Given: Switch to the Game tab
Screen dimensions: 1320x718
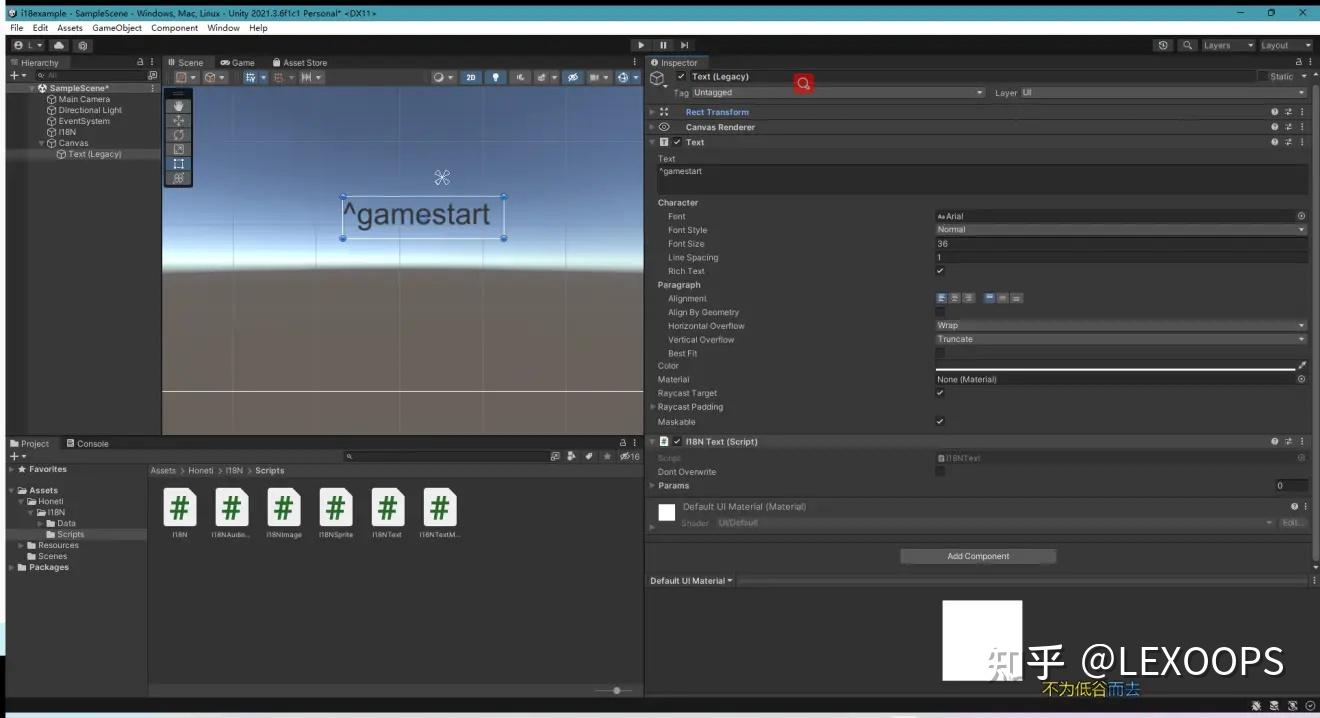Looking at the screenshot, I should click(237, 62).
